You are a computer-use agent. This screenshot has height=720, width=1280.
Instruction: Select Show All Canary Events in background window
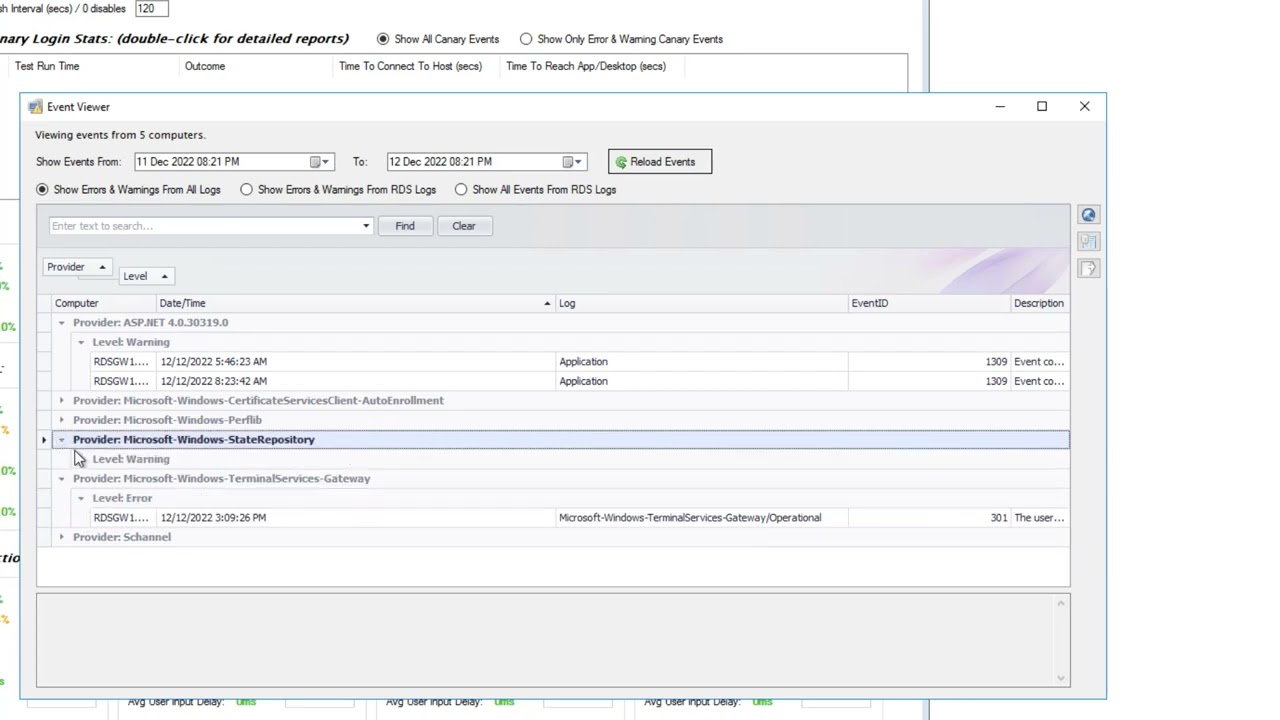click(x=437, y=39)
